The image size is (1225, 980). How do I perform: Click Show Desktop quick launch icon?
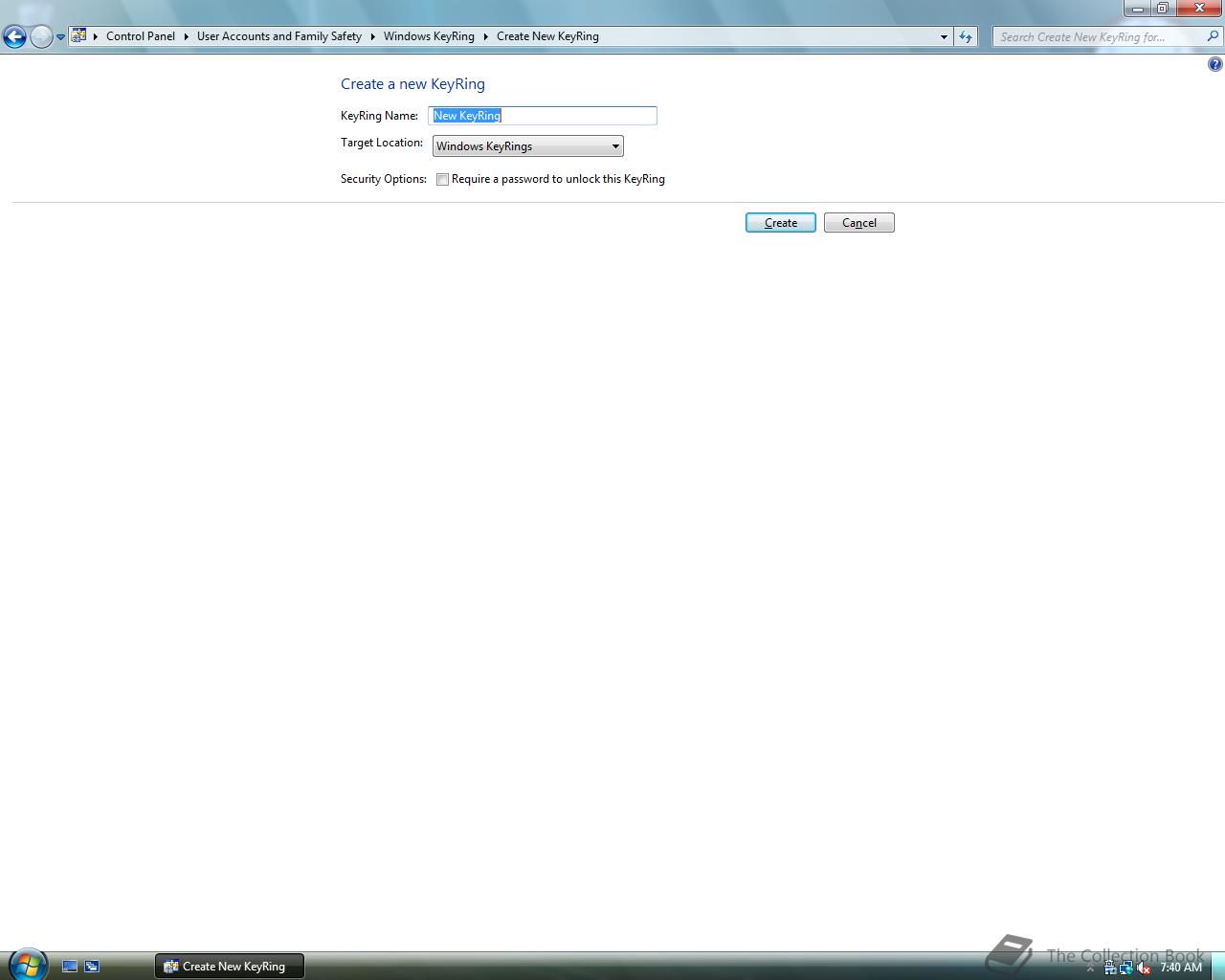(x=70, y=967)
